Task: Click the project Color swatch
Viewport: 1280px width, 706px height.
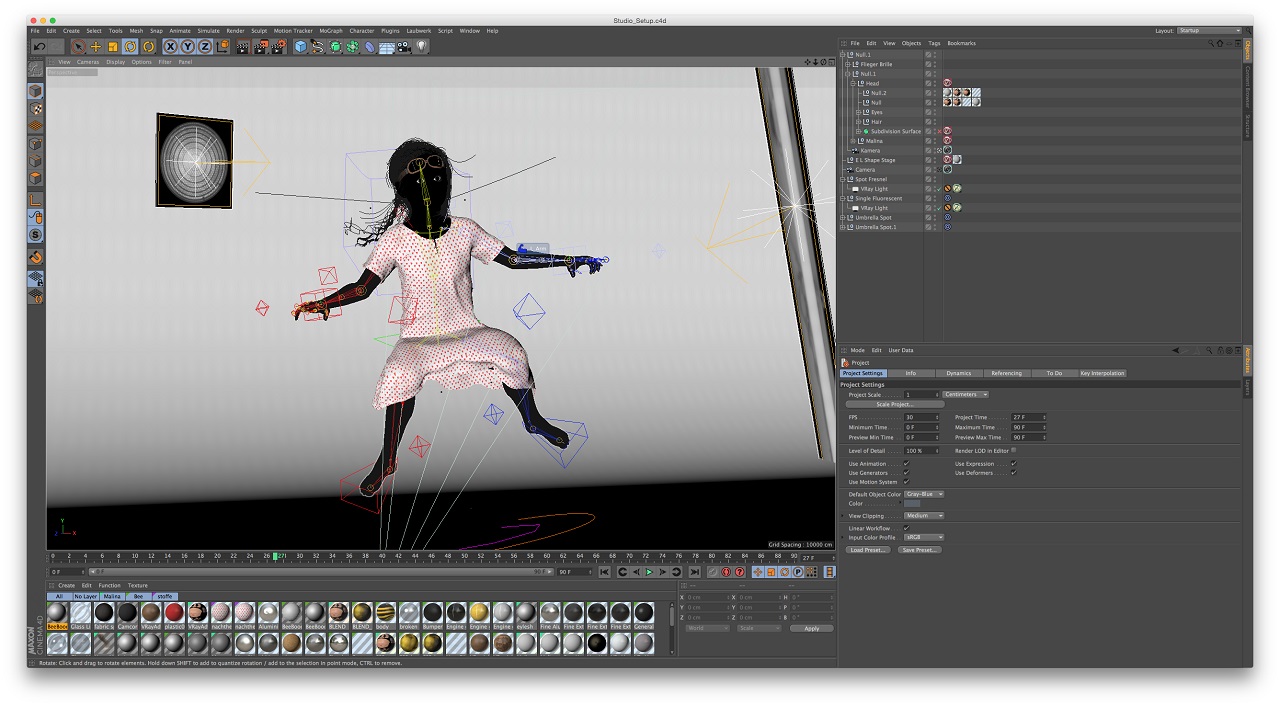Action: point(912,504)
